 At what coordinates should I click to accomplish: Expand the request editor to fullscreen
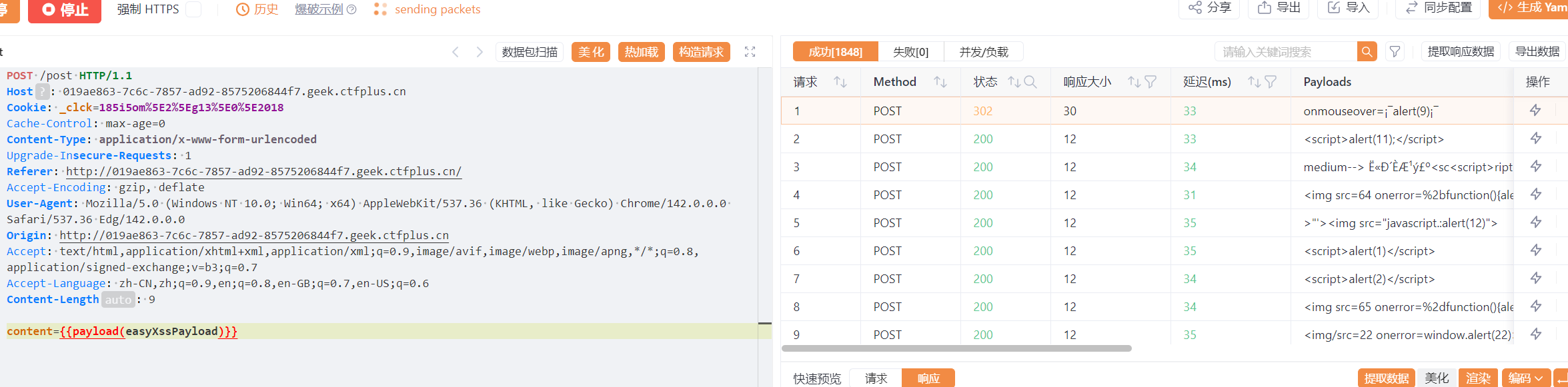750,52
